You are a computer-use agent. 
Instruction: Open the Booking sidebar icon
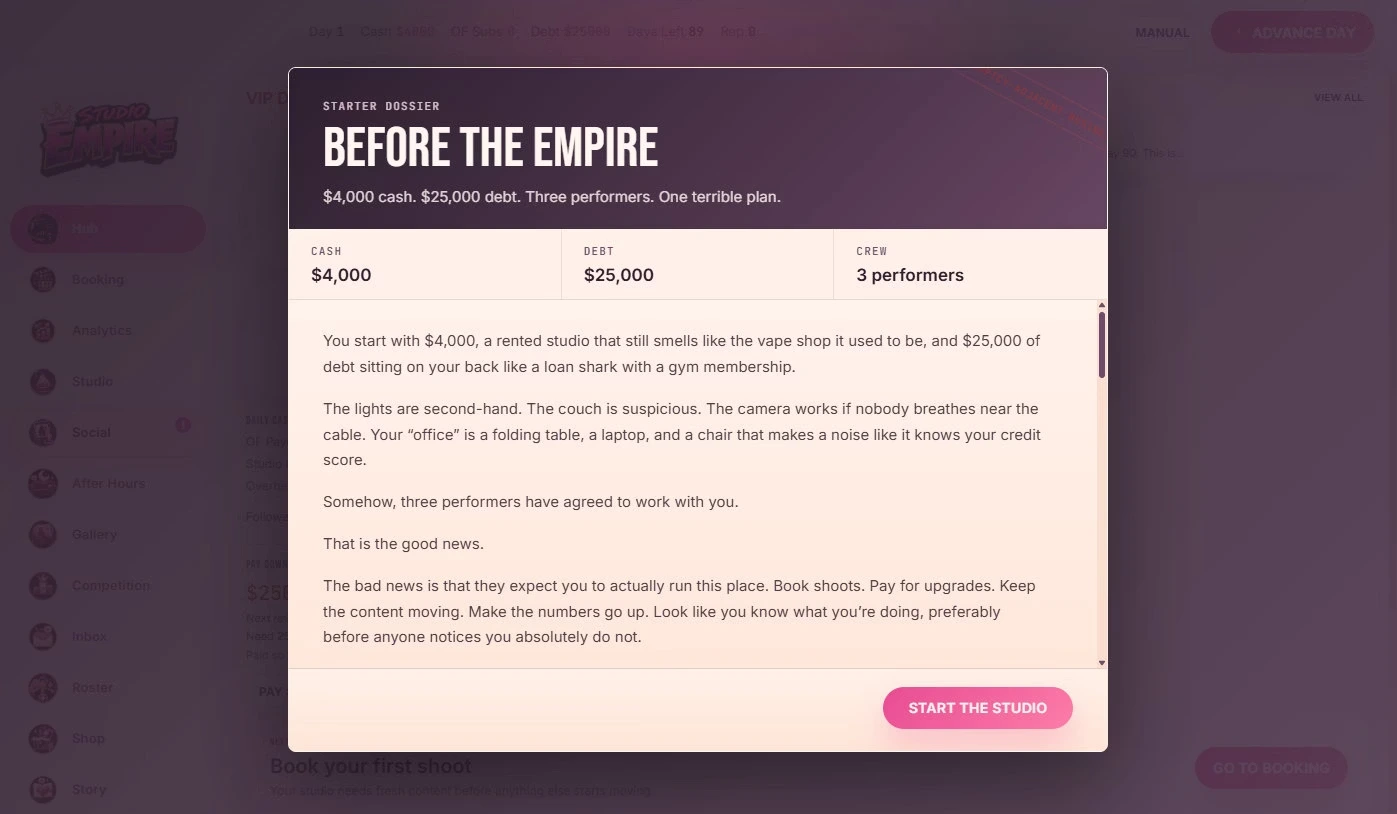pyautogui.click(x=43, y=280)
